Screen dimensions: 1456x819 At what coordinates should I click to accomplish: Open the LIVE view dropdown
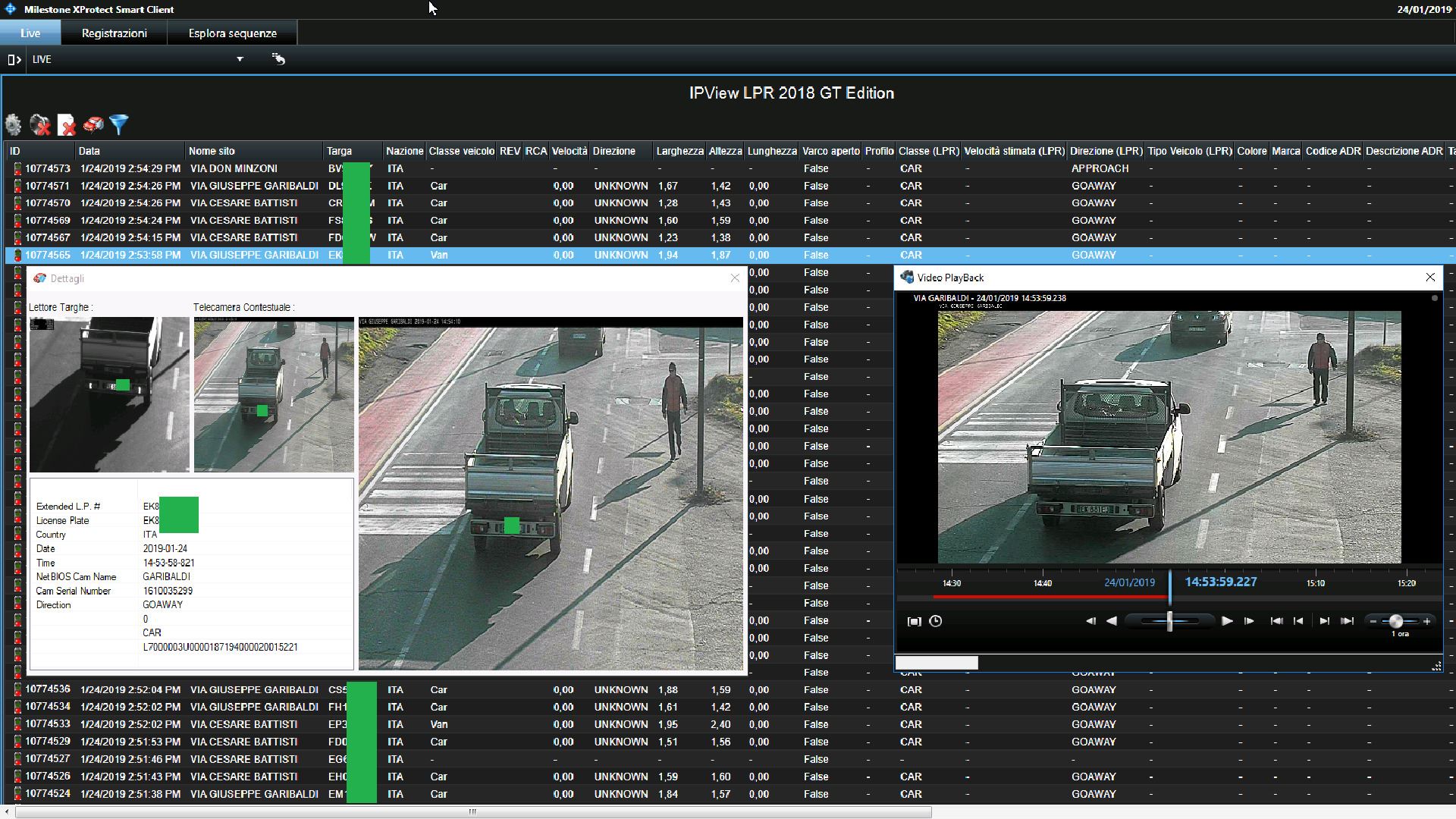tap(240, 59)
